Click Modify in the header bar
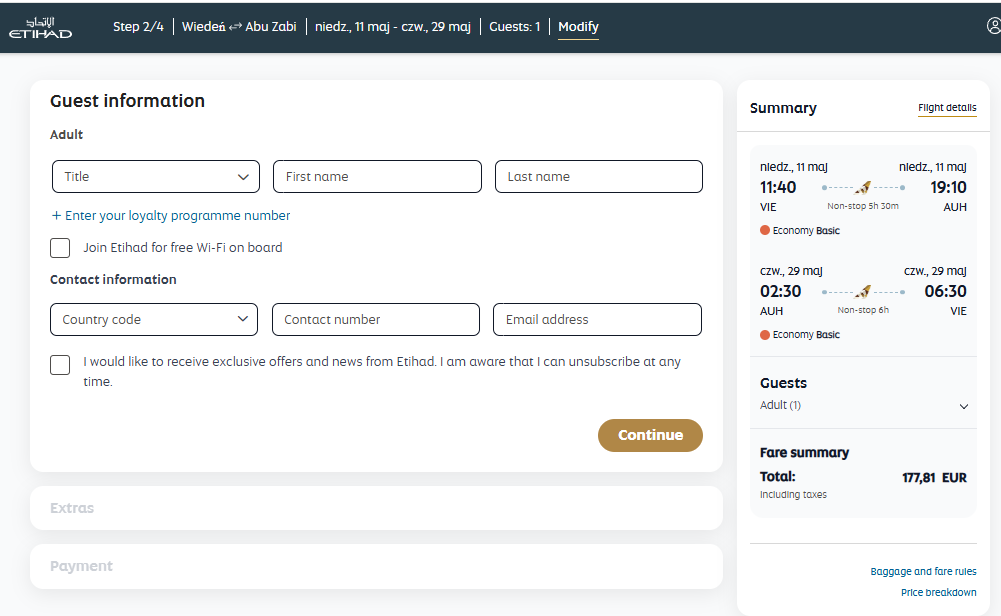 (x=578, y=27)
